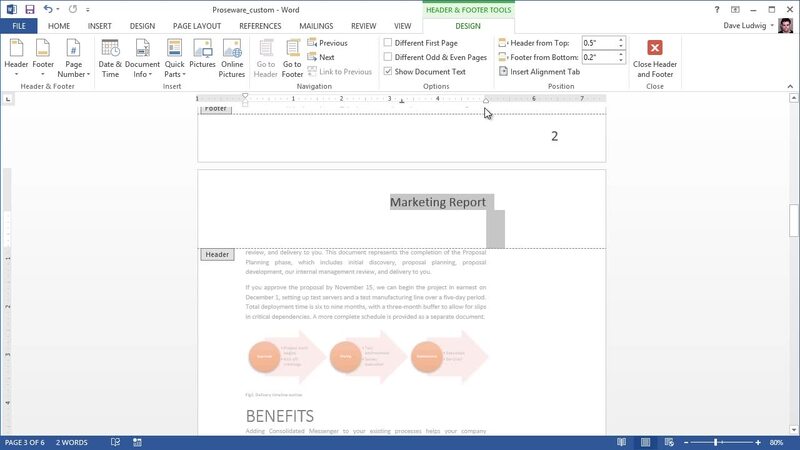Open Word Help question mark icon
Screen dimensions: 800x450
point(718,9)
